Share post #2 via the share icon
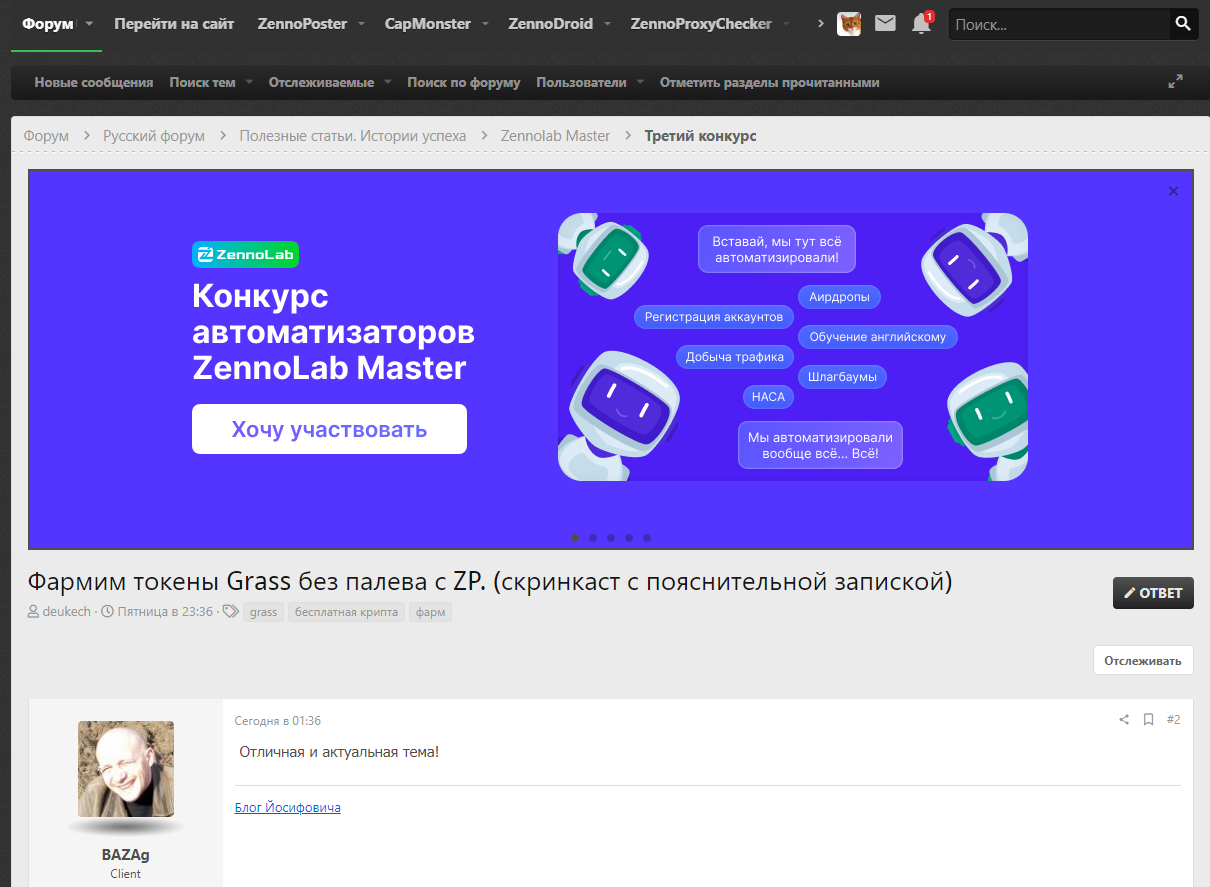 pyautogui.click(x=1124, y=720)
